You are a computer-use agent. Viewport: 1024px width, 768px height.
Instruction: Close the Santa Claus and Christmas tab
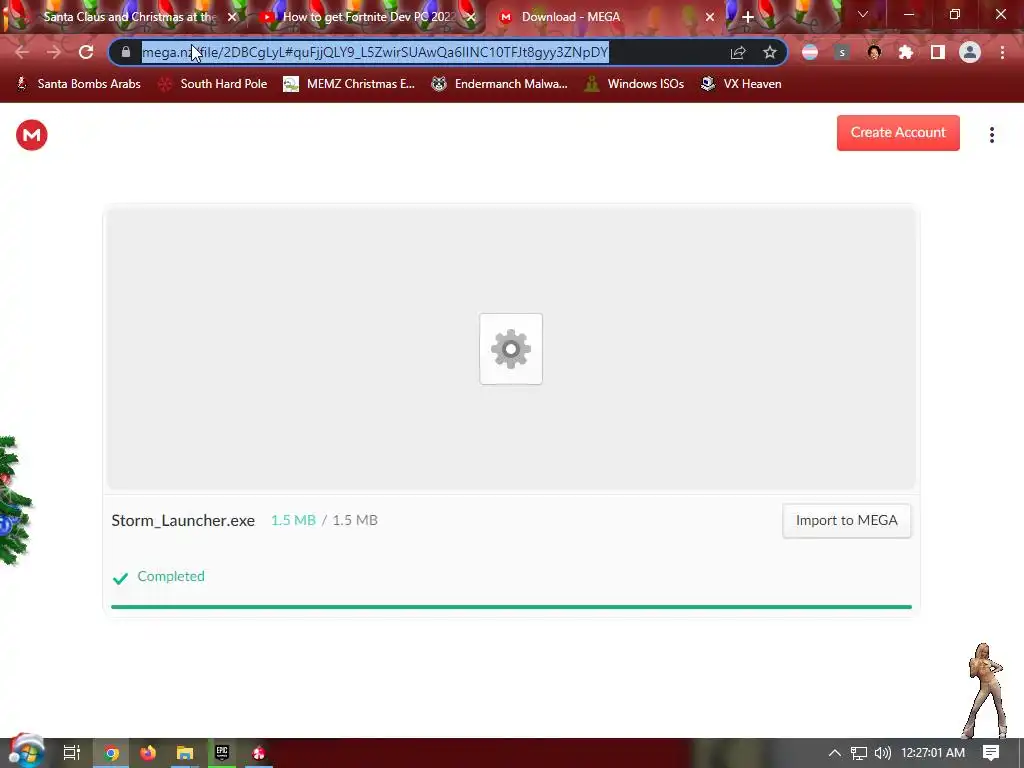pos(232,17)
